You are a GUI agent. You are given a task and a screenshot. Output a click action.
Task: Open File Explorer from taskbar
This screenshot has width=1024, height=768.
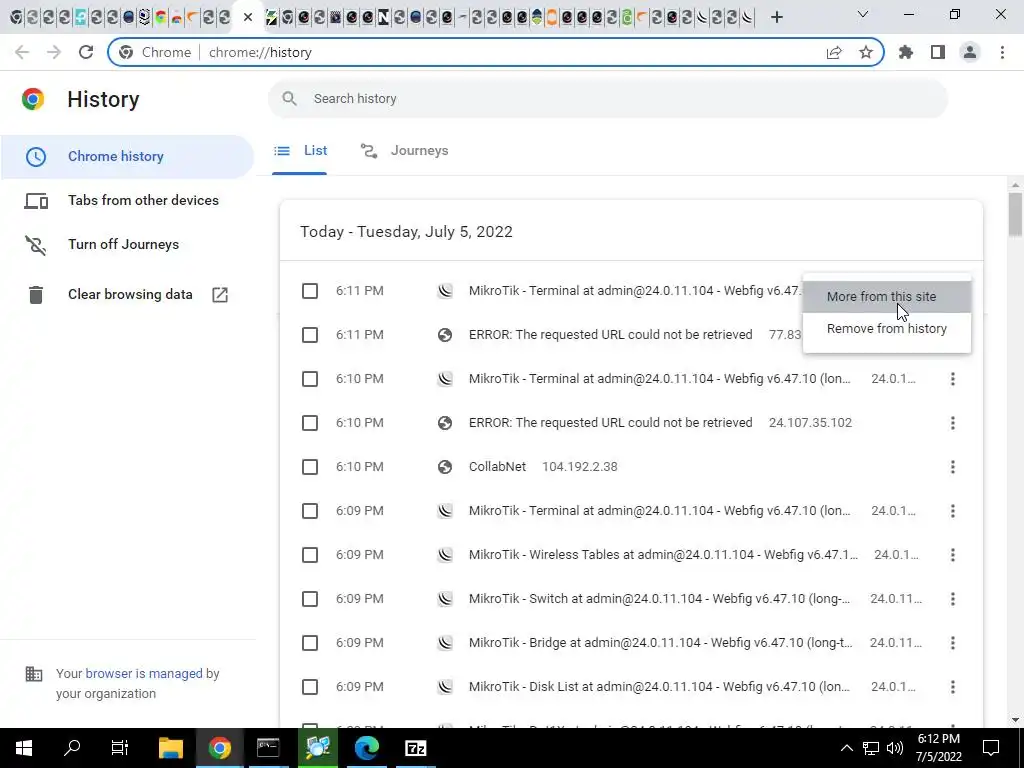(171, 748)
